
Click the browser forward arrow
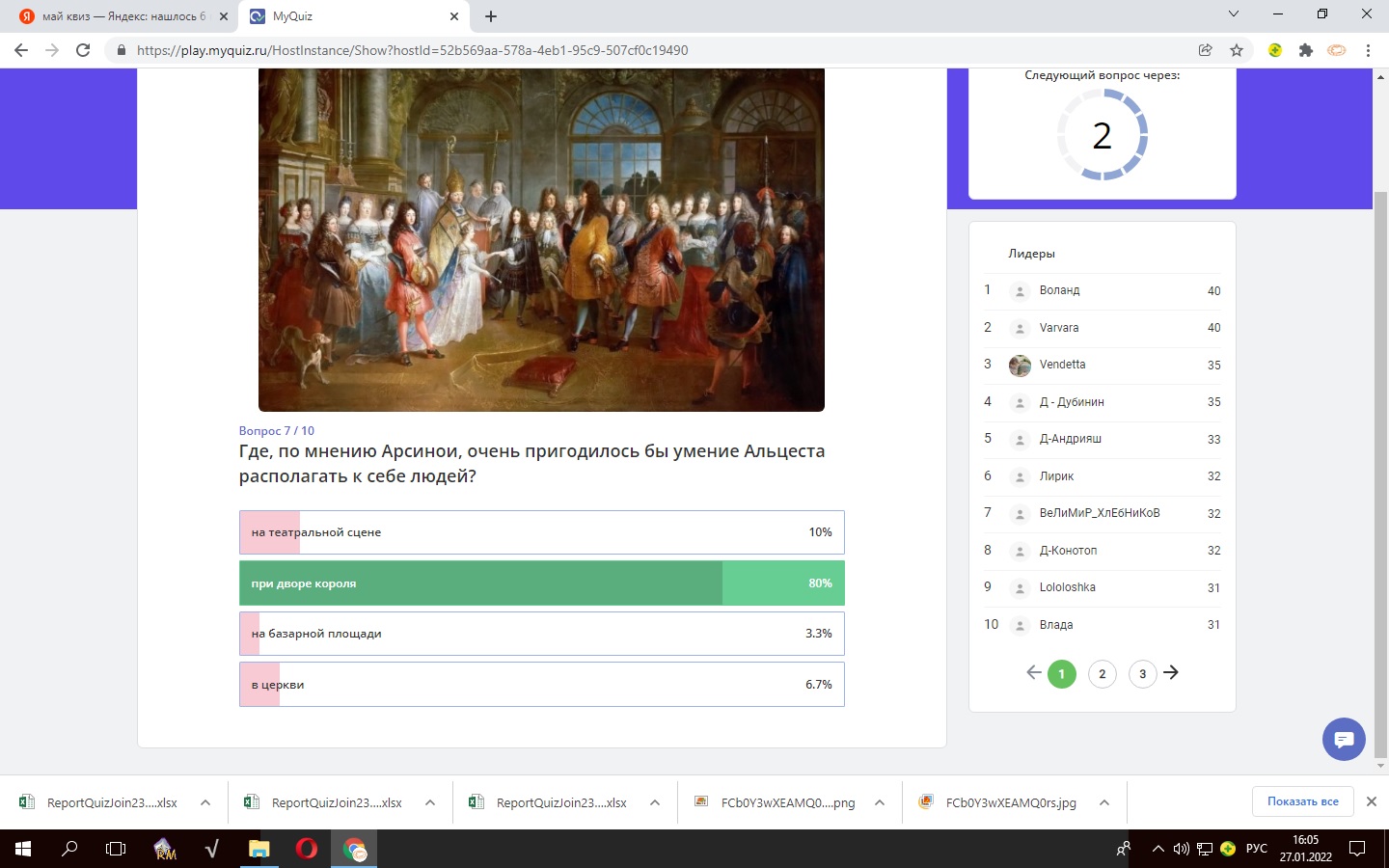click(52, 50)
